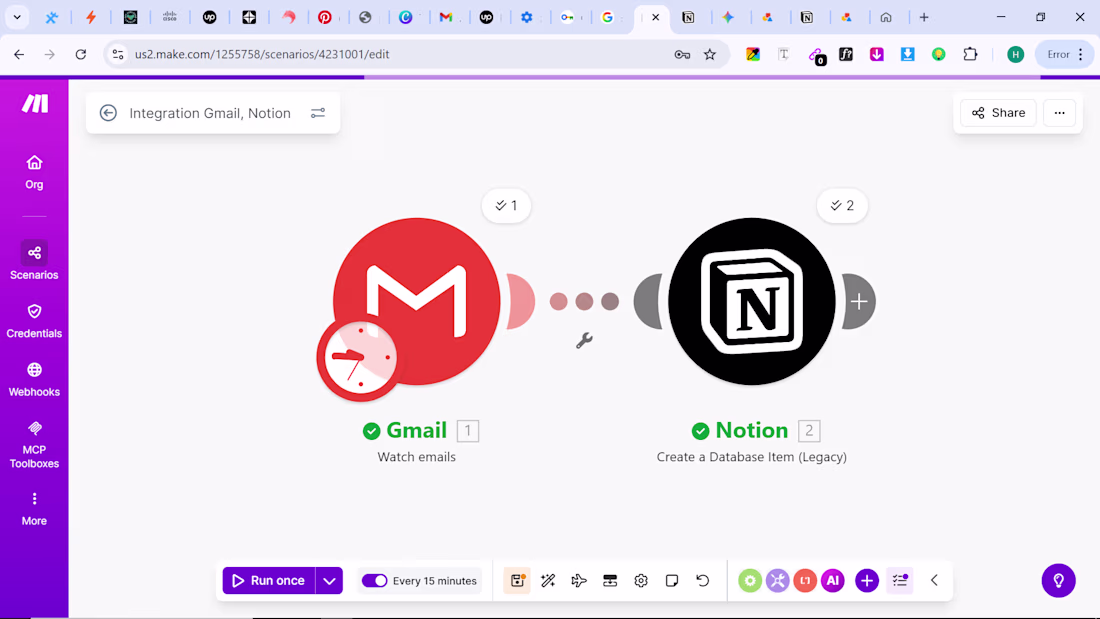The image size is (1100, 619).
Task: Open the Every 15 minutes schedule setting
Action: (x=435, y=580)
